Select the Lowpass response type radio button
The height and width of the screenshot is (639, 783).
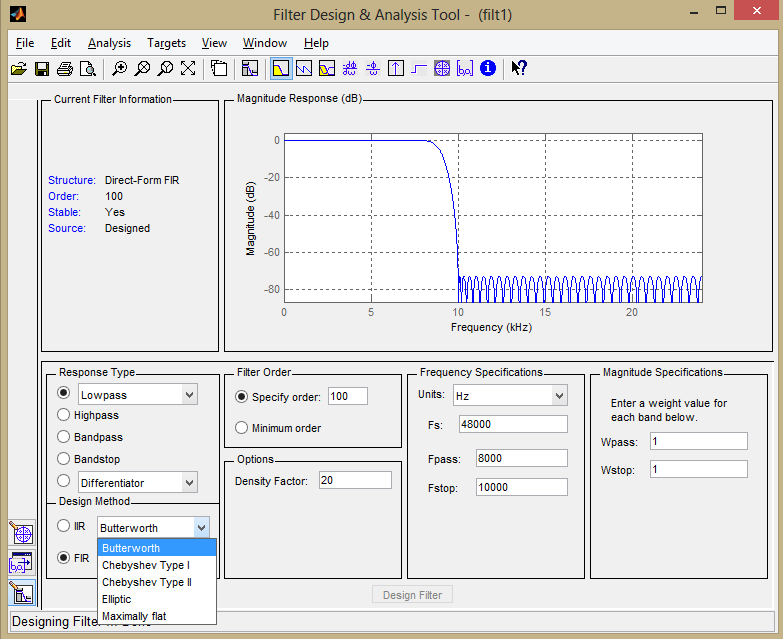tap(63, 393)
